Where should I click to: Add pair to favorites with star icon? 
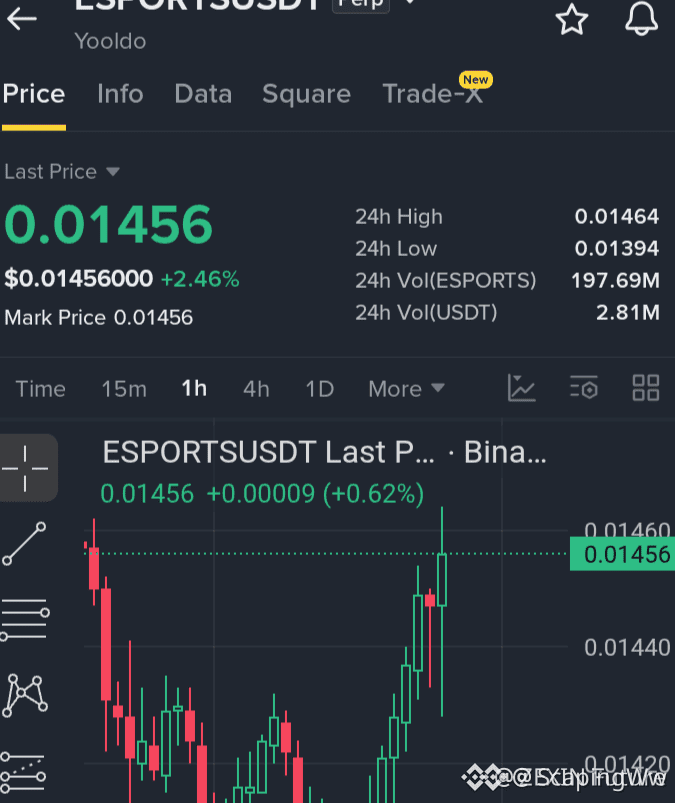[x=572, y=19]
